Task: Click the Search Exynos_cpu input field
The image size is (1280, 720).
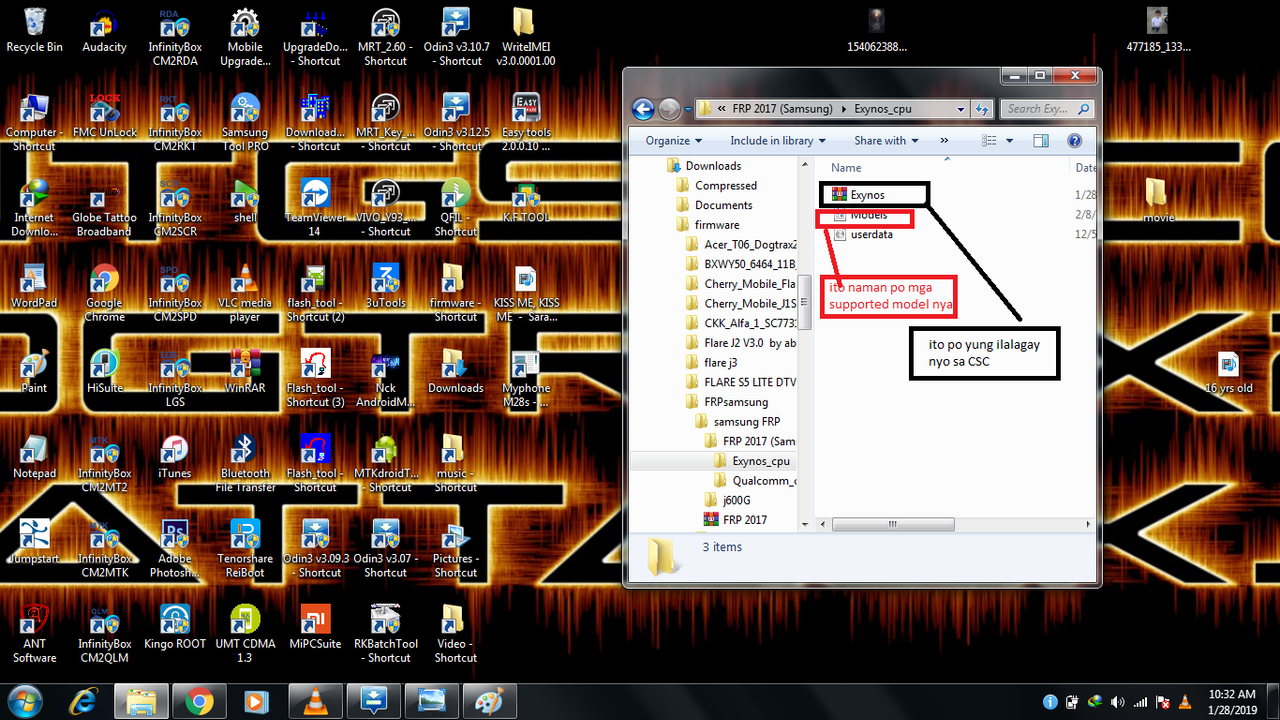Action: tap(1047, 109)
